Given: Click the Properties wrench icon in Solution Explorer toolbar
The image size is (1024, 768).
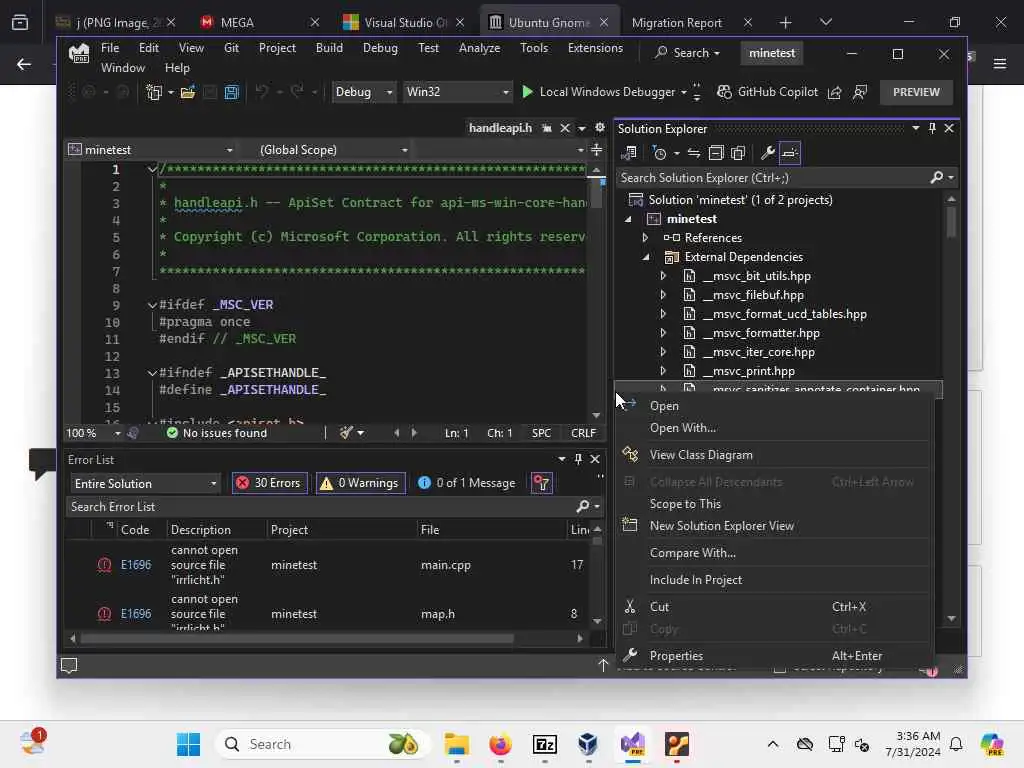Looking at the screenshot, I should click(768, 153).
